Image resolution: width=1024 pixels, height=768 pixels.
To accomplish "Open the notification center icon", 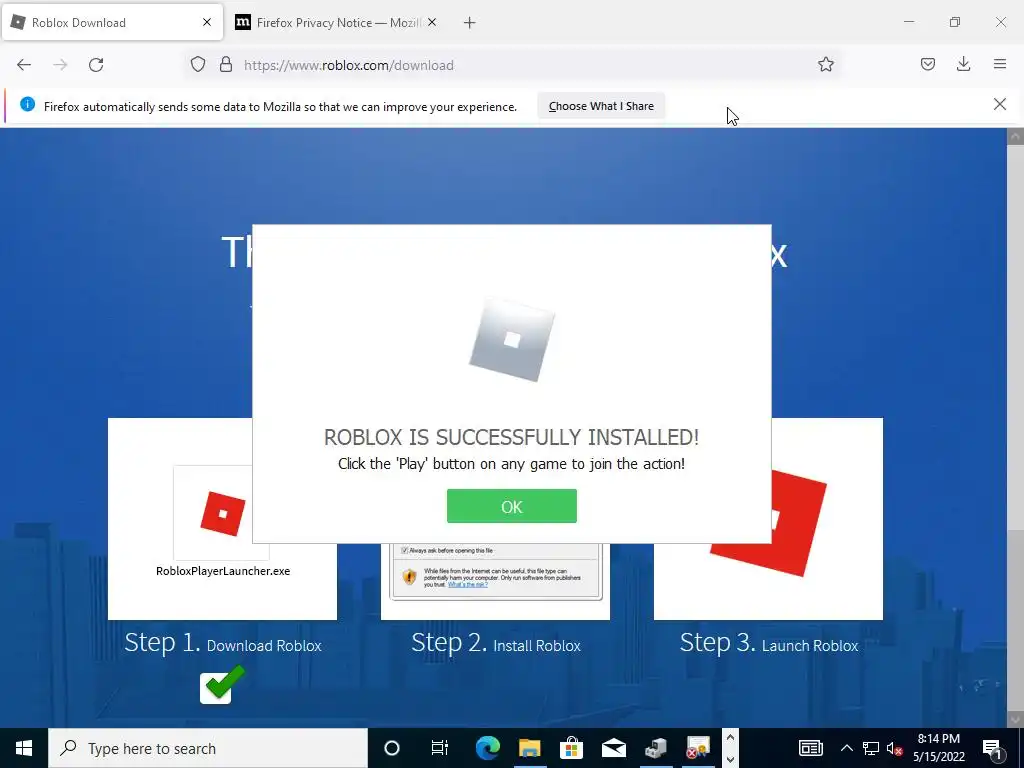I will (x=992, y=748).
